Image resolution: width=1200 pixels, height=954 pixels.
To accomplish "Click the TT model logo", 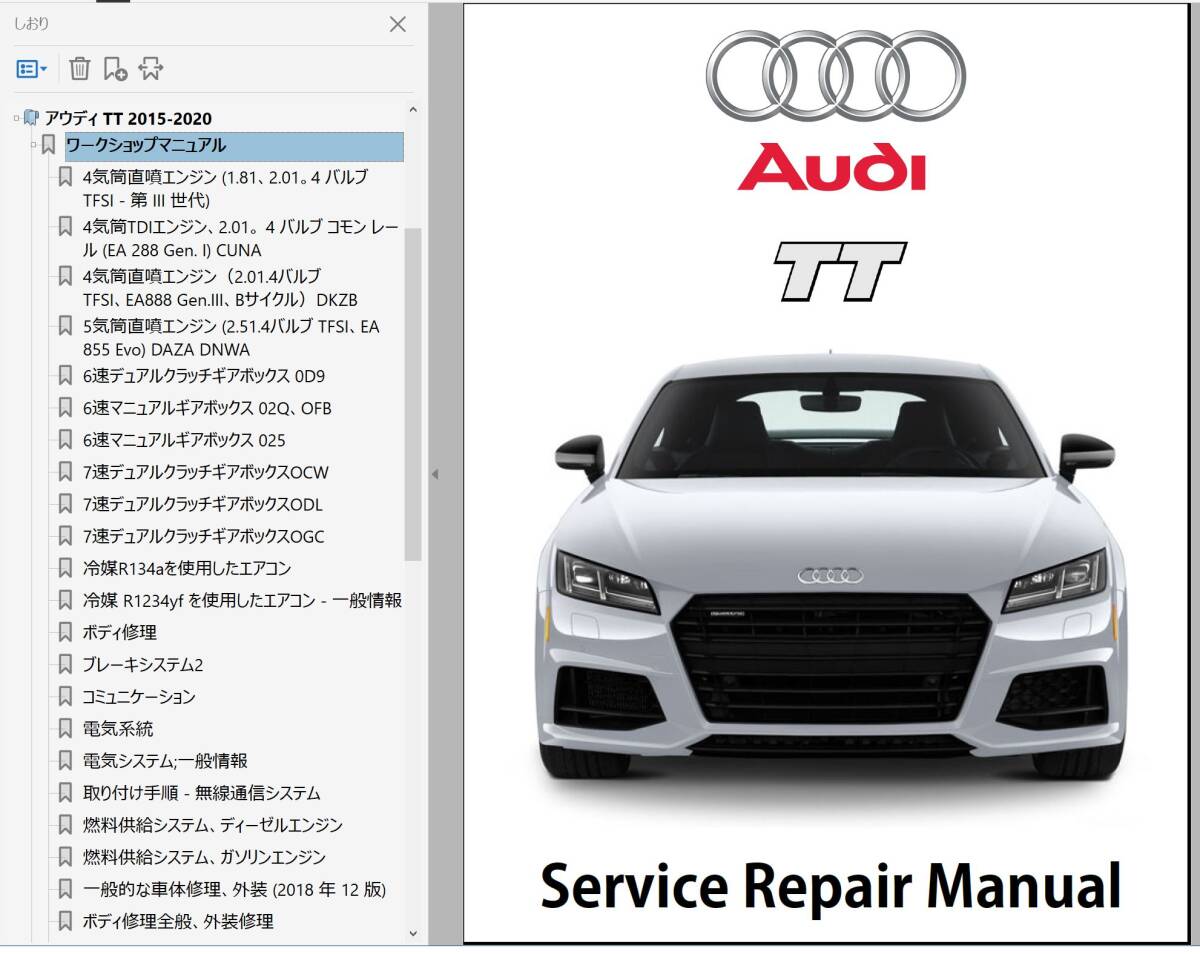I will (x=840, y=271).
